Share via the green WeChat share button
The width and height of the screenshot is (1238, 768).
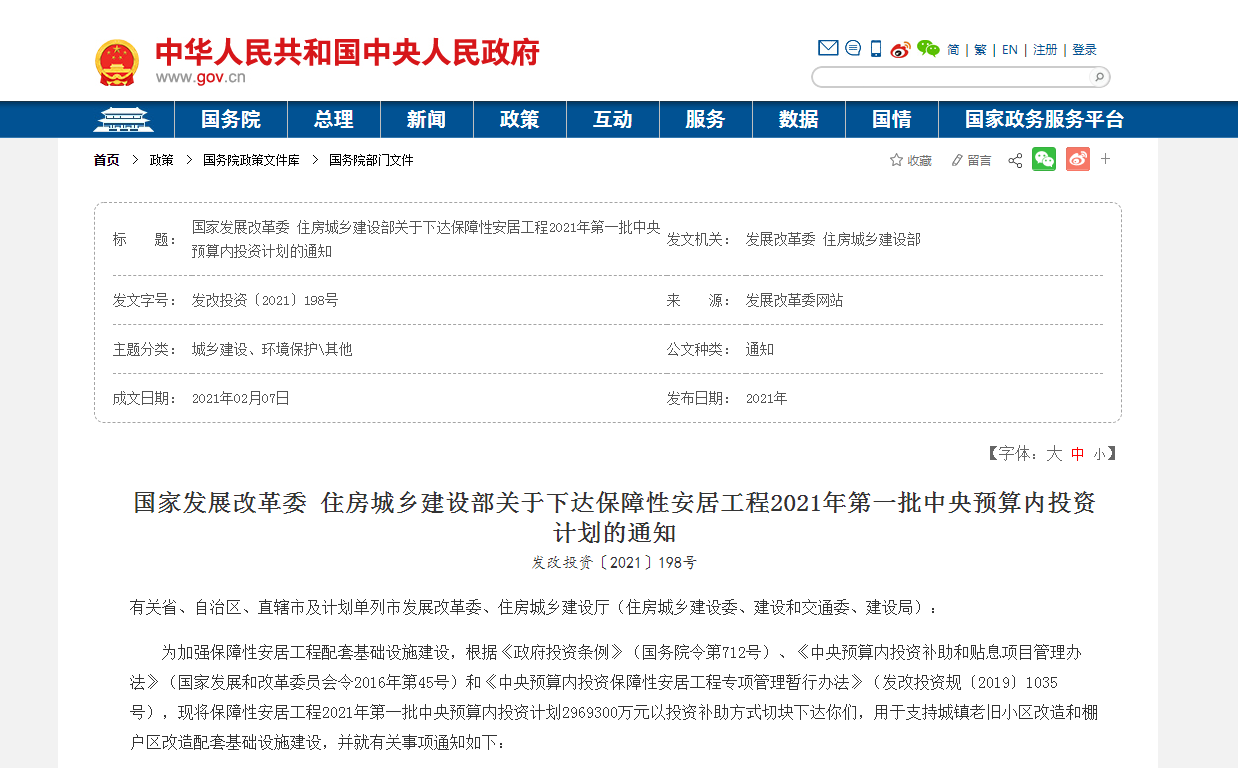point(1044,159)
